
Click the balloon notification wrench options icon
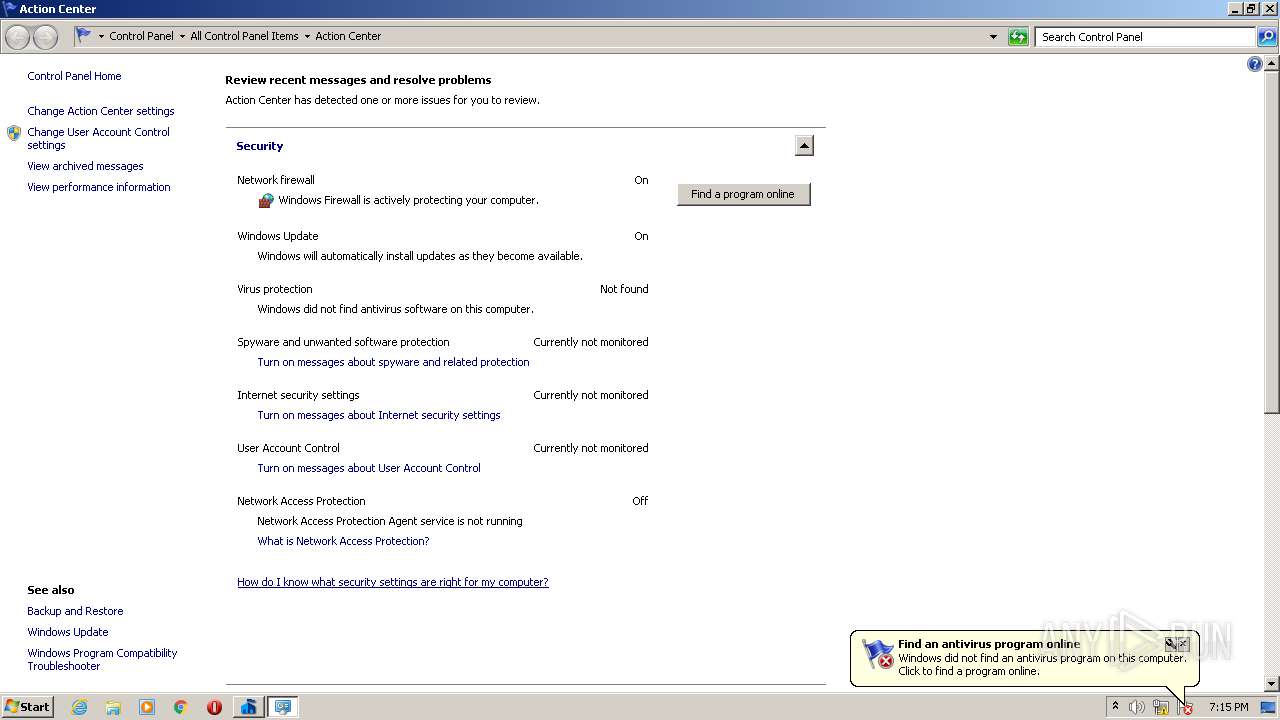pos(1171,644)
